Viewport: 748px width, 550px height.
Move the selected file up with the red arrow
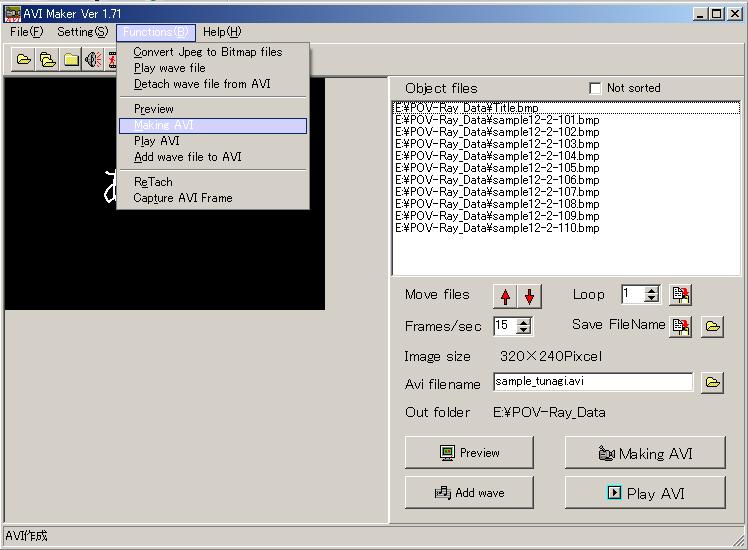506,296
